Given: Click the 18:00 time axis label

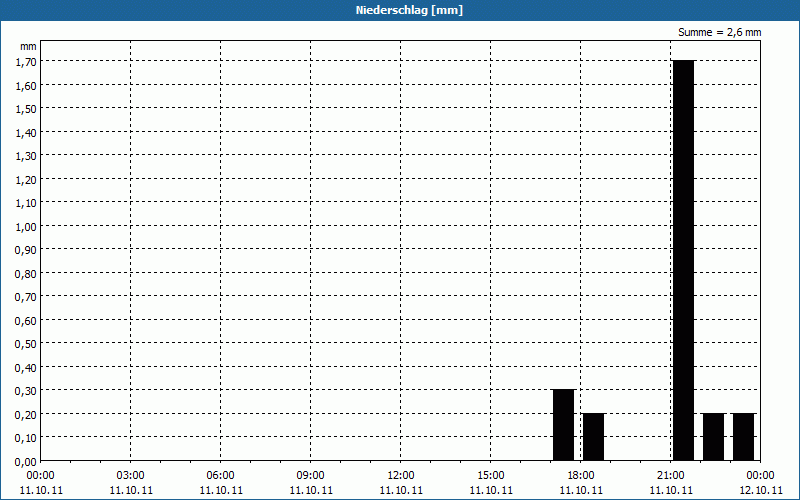Looking at the screenshot, I should pos(580,475).
